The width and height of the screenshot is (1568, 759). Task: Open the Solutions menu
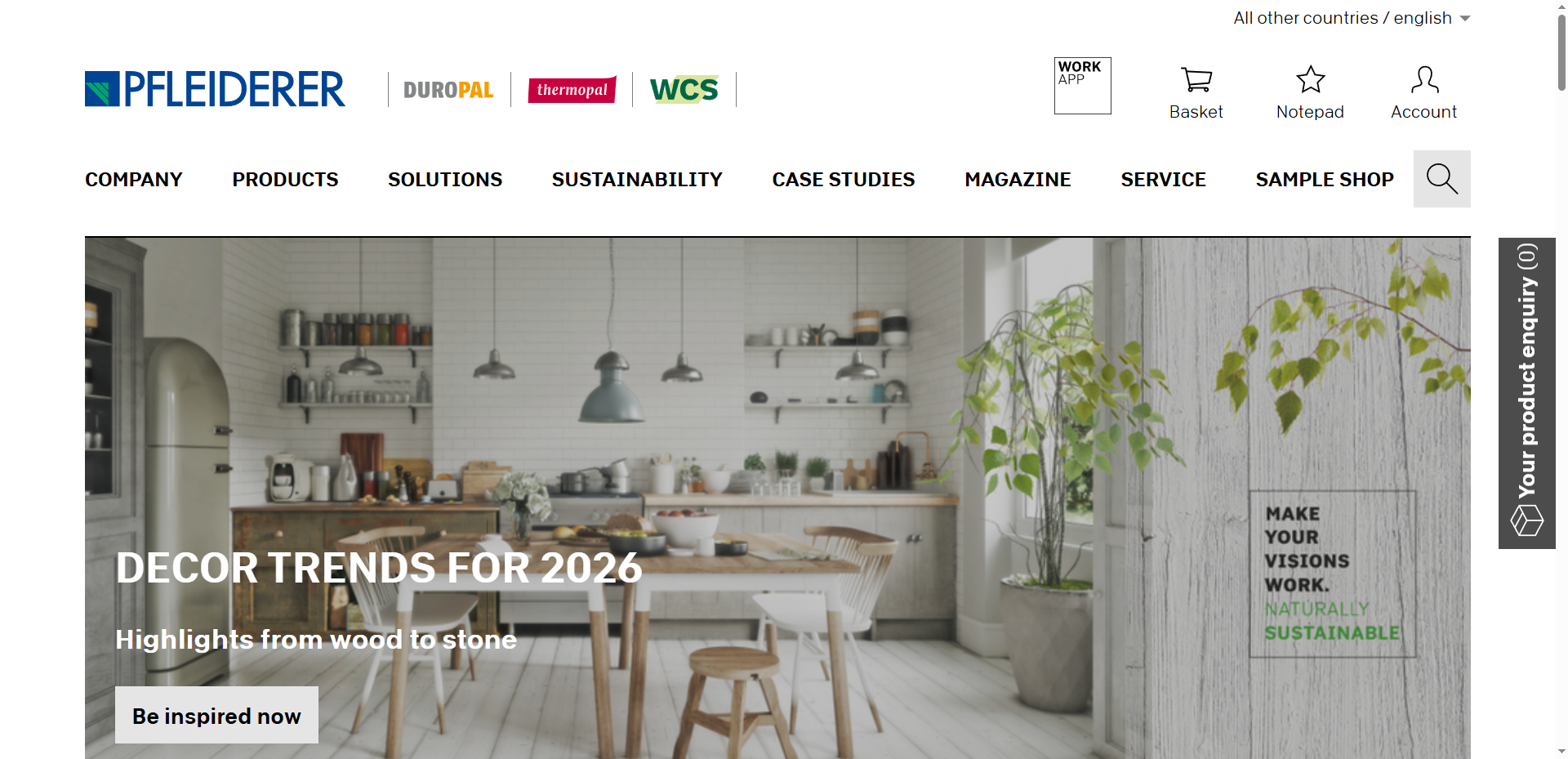click(x=445, y=180)
